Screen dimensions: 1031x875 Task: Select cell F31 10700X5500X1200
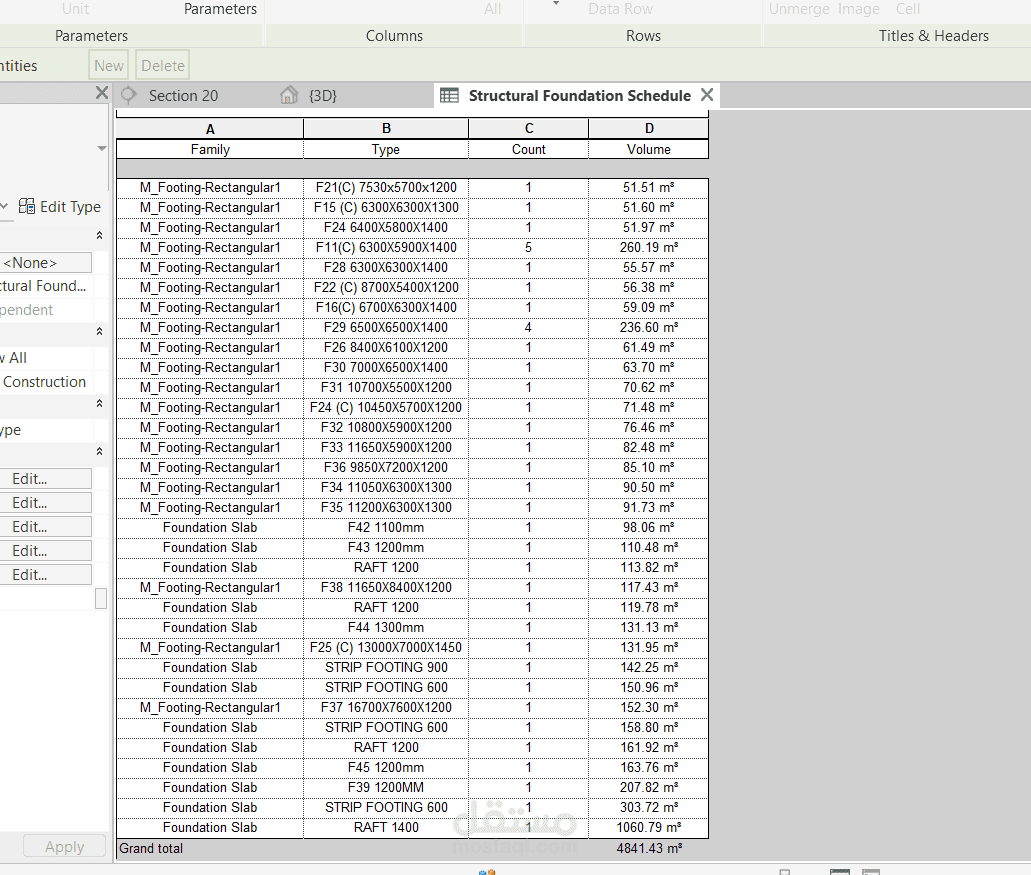(386, 388)
